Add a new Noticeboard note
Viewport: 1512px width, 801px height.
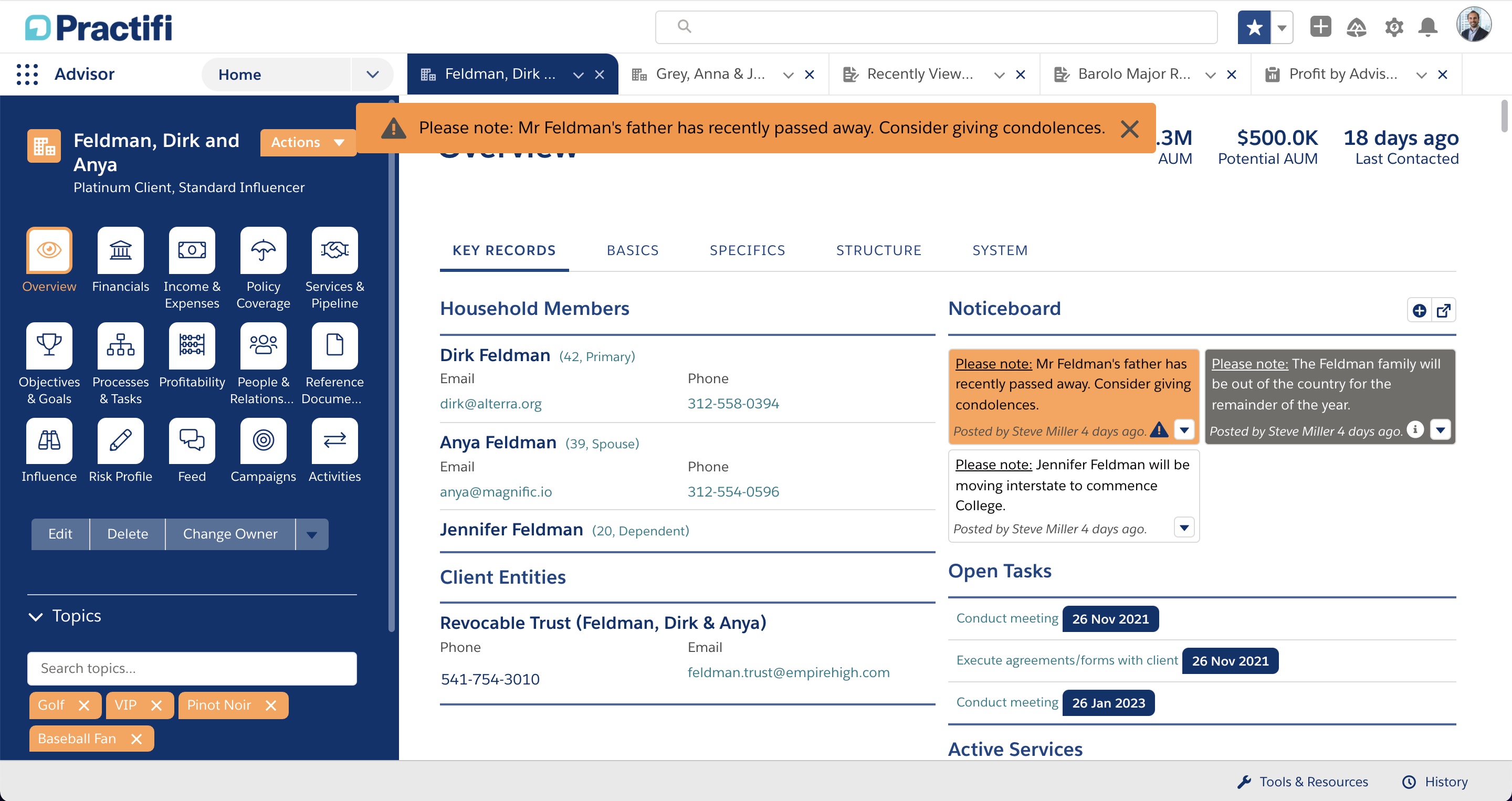pyautogui.click(x=1419, y=310)
